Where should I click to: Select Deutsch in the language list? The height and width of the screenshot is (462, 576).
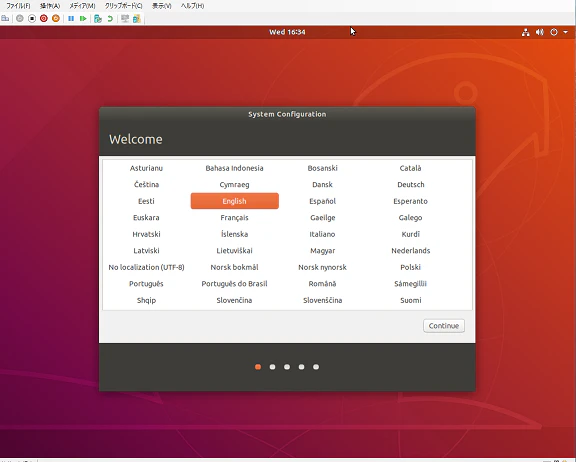(x=410, y=185)
